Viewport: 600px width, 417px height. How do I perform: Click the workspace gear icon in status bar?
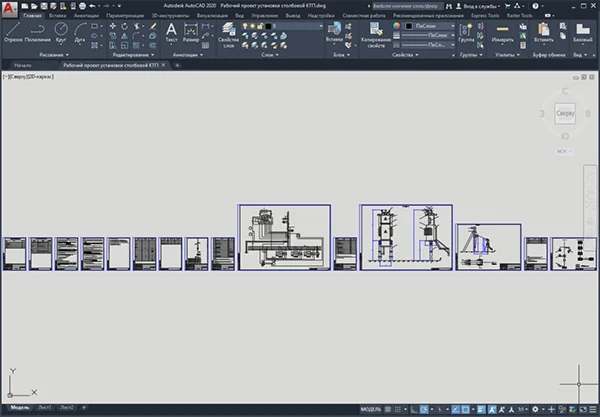click(535, 410)
